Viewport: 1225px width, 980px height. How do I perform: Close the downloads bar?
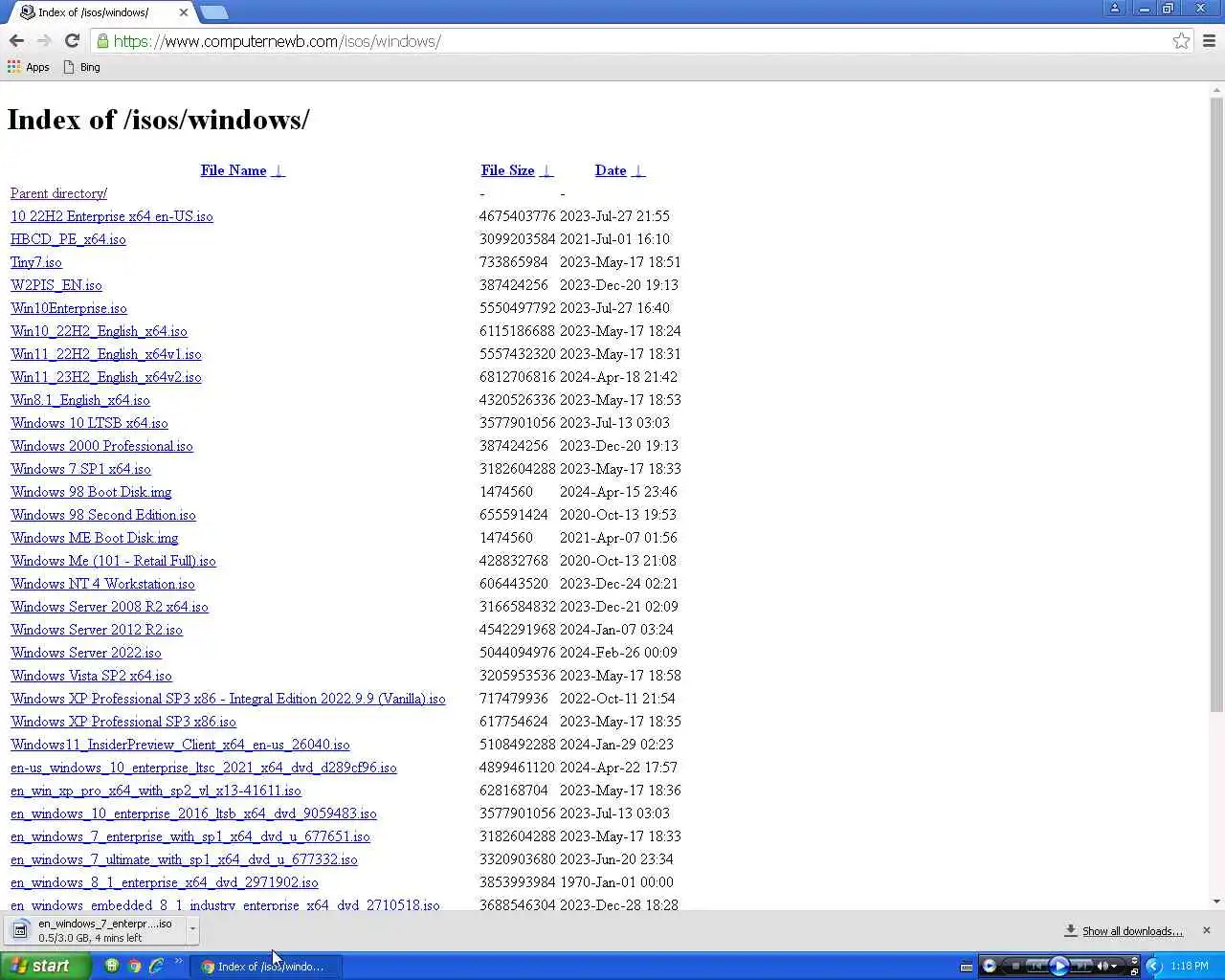coord(1206,930)
